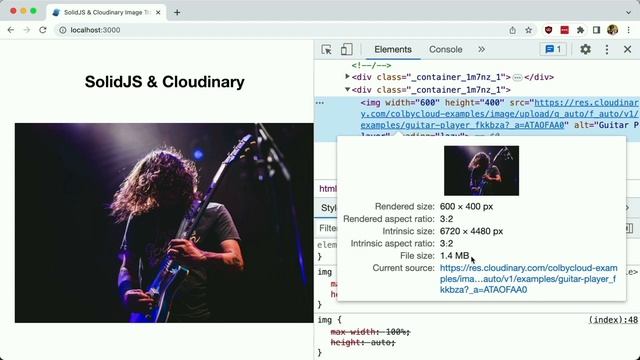
Task: Expand the first _container_1m7nz_1 div
Action: pyautogui.click(x=347, y=76)
